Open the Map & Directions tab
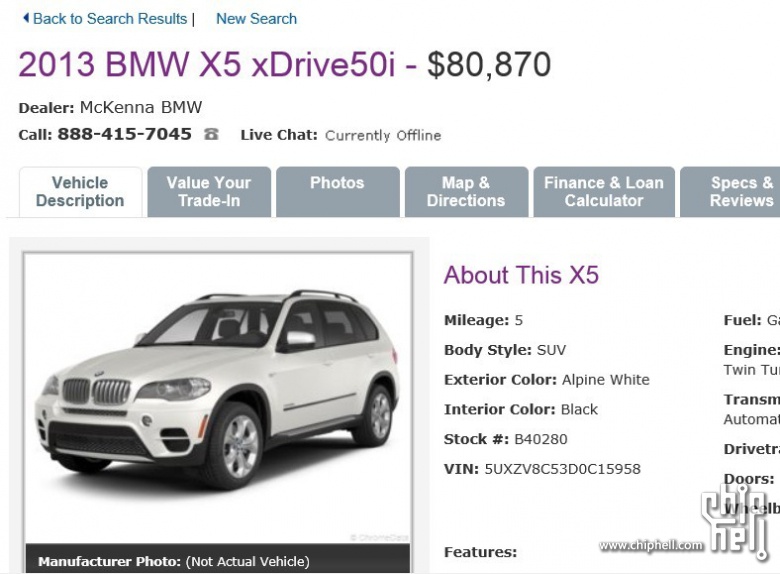This screenshot has height=574, width=780. click(x=466, y=192)
